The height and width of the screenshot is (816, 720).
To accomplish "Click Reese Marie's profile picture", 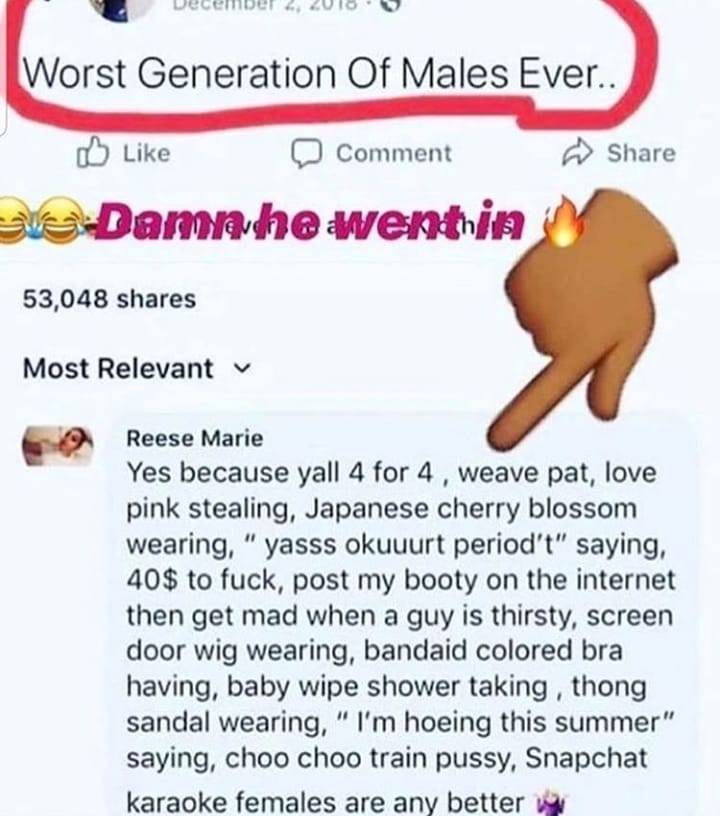I will 57,445.
